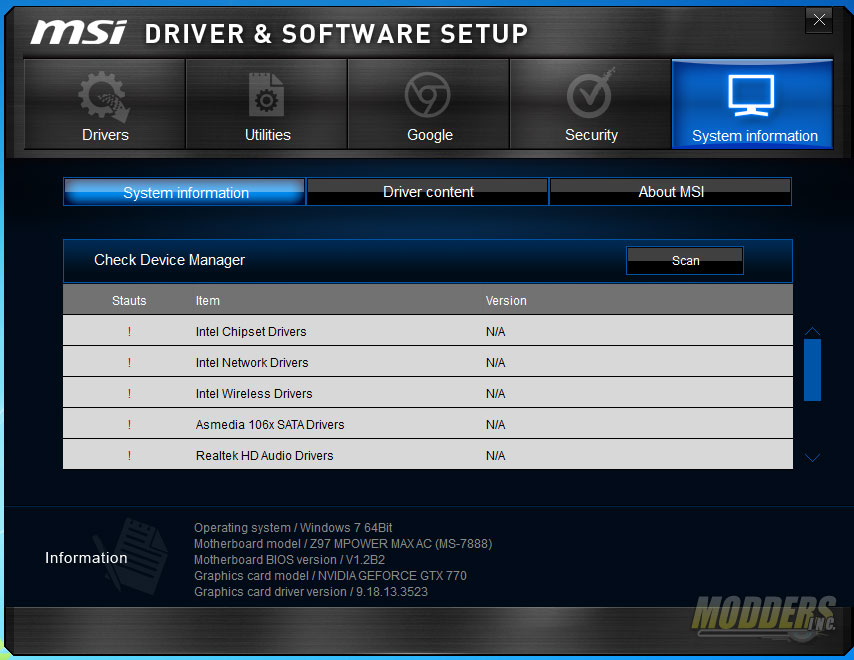Click N/A version of Intel Chipset Drivers
The image size is (854, 660).
click(496, 332)
